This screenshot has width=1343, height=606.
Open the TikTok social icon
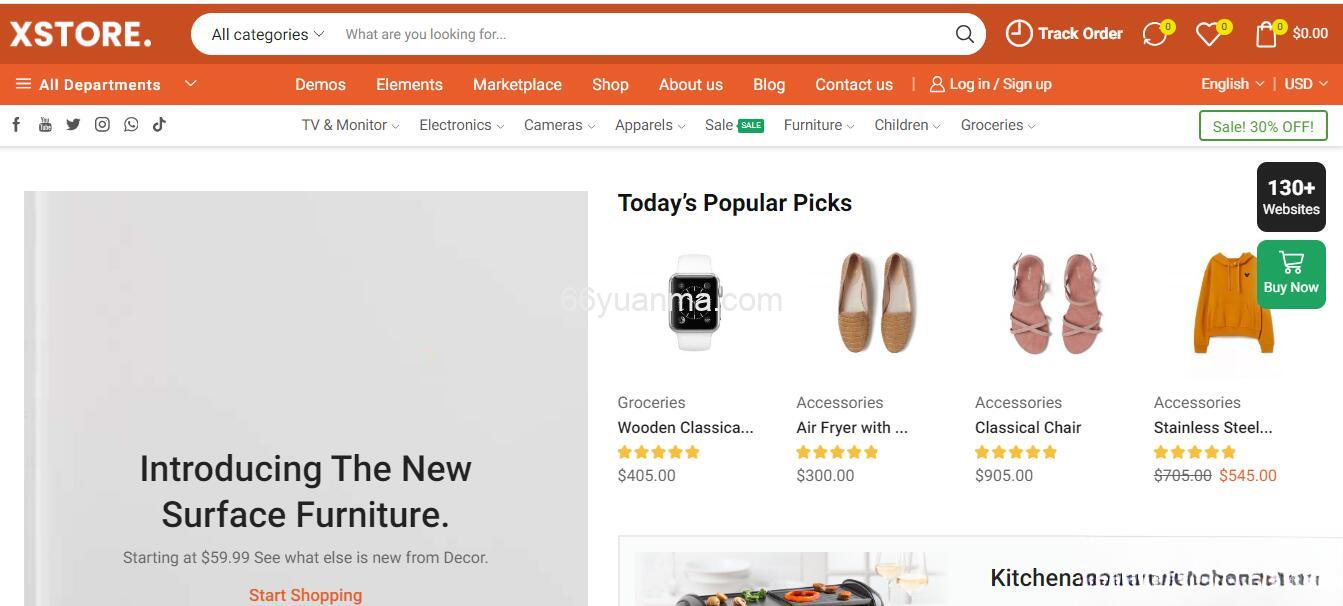tap(159, 125)
